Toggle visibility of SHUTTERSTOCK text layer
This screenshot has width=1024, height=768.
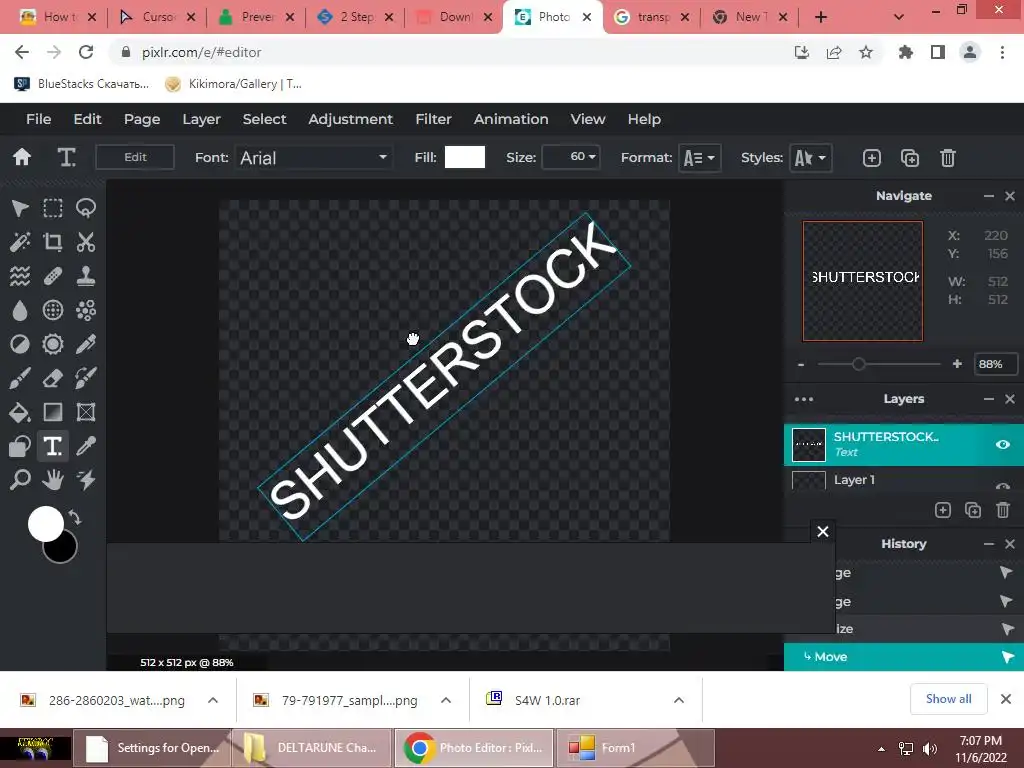pyautogui.click(x=1002, y=445)
